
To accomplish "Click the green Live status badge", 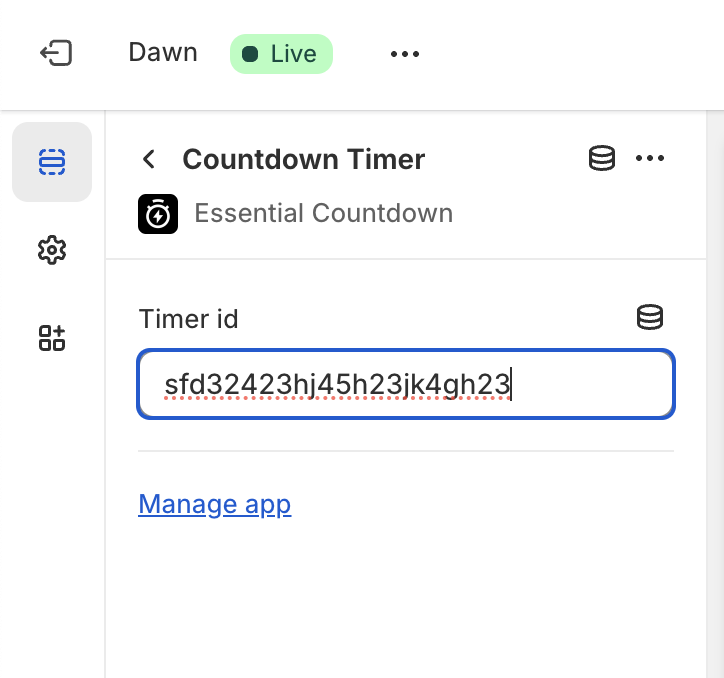I will 281,54.
